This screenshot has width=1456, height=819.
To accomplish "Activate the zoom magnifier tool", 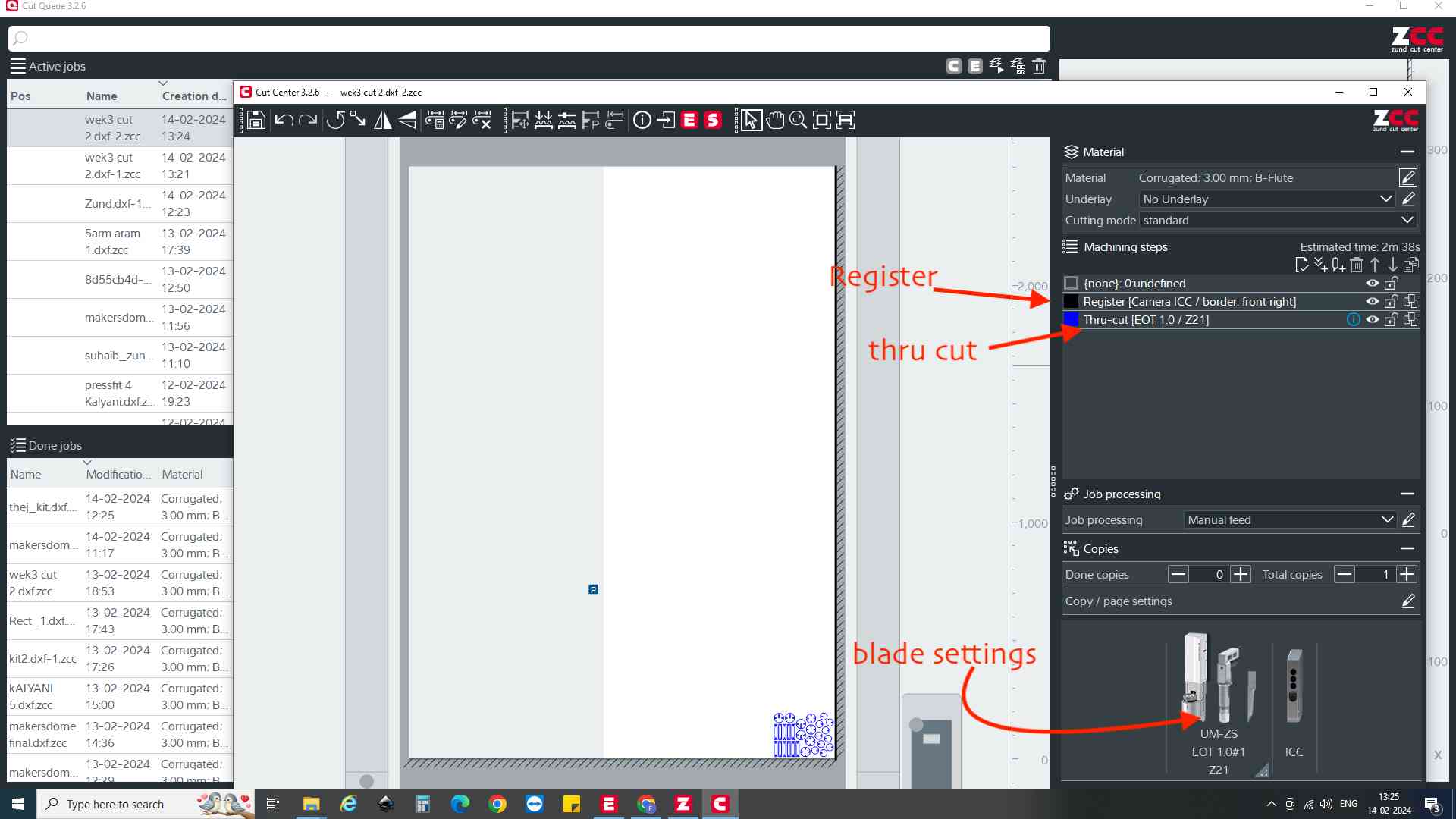I will point(798,120).
